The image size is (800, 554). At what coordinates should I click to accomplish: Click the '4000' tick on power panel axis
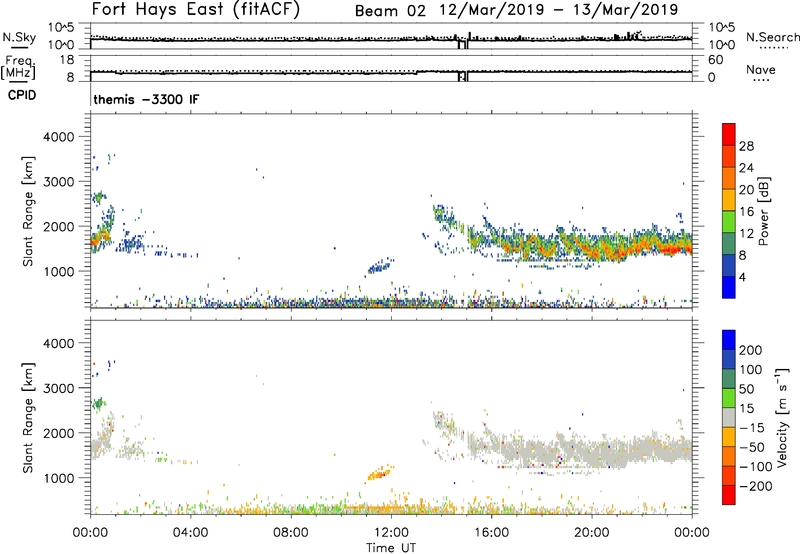click(58, 137)
